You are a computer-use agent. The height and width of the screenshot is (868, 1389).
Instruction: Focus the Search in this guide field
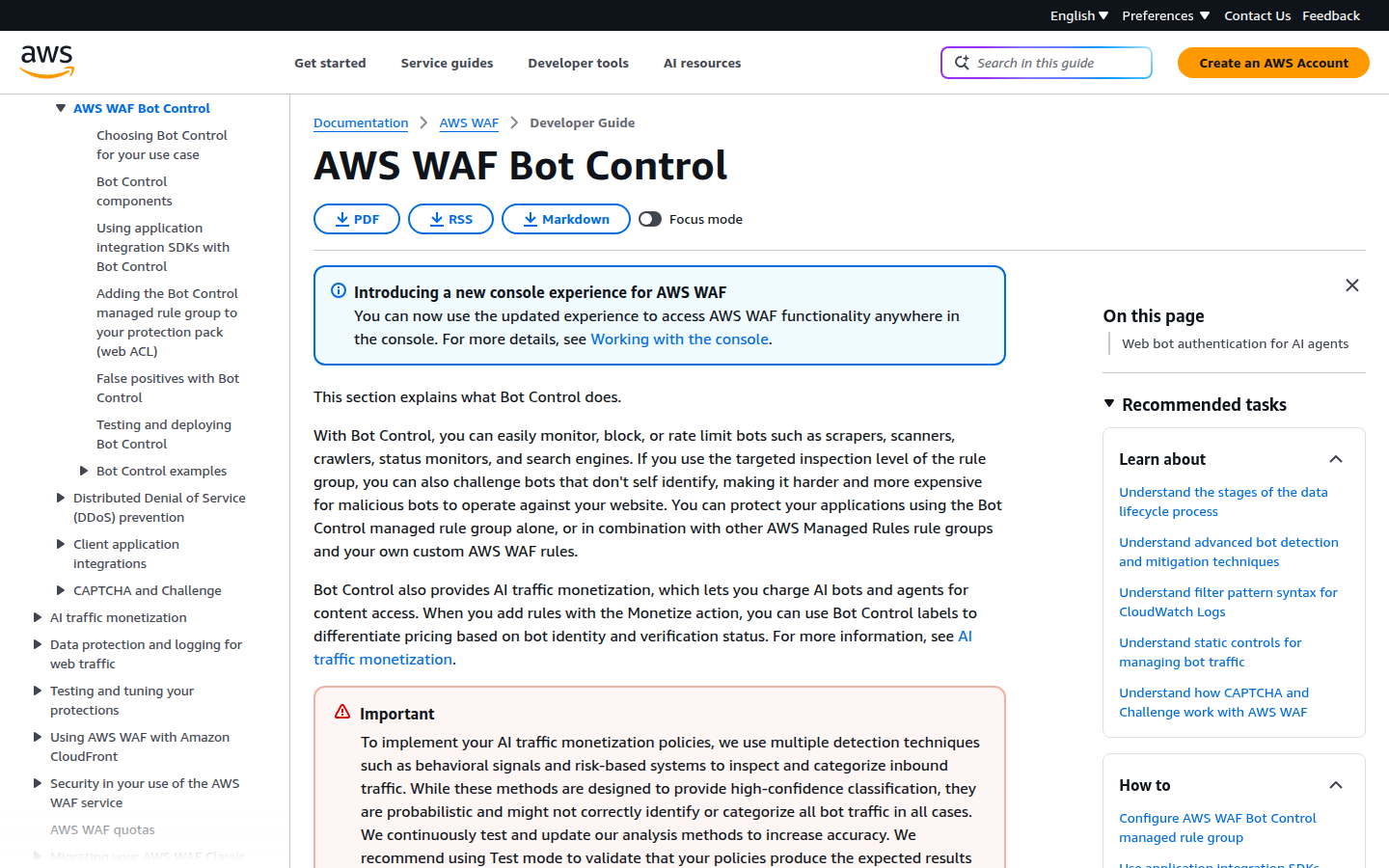[1047, 63]
